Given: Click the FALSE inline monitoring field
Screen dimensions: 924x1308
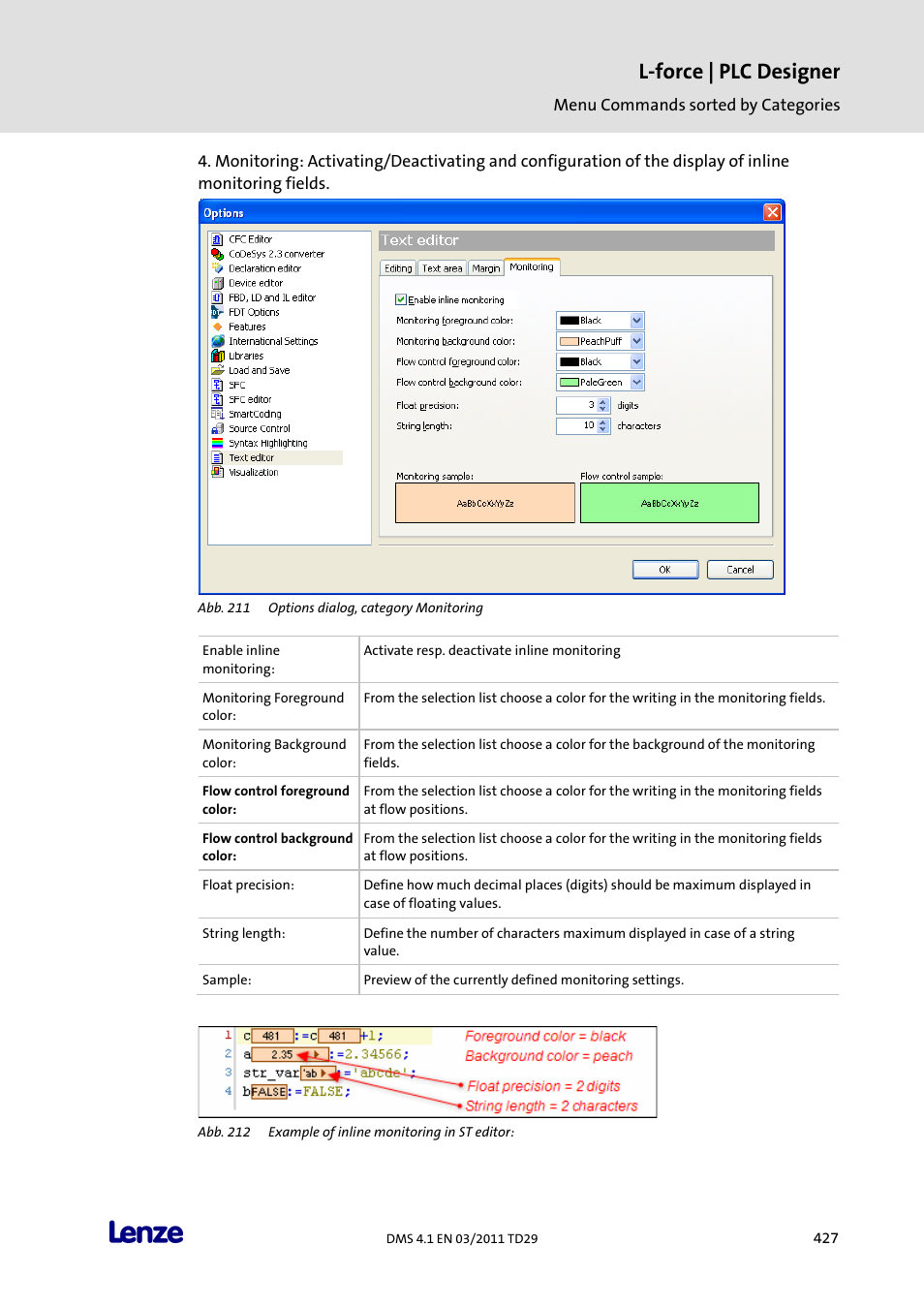Looking at the screenshot, I should tap(269, 1091).
